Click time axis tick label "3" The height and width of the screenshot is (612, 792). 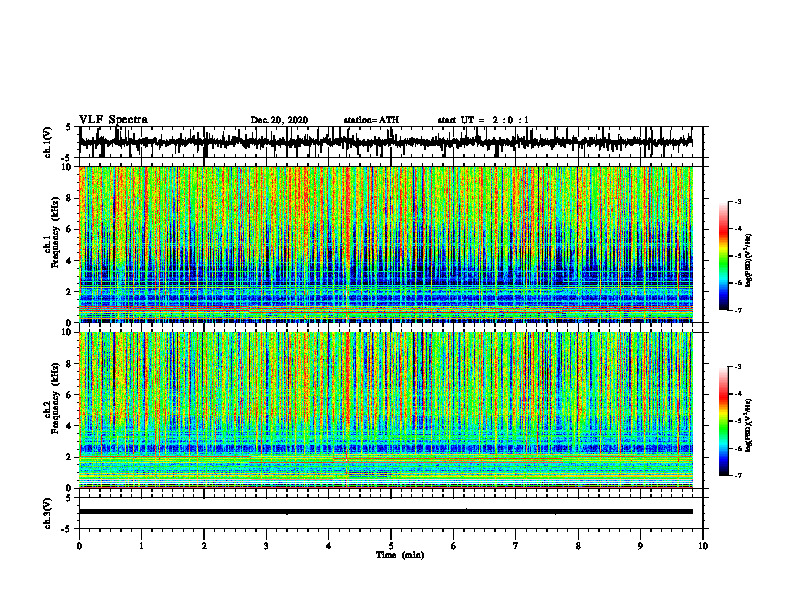click(x=266, y=546)
